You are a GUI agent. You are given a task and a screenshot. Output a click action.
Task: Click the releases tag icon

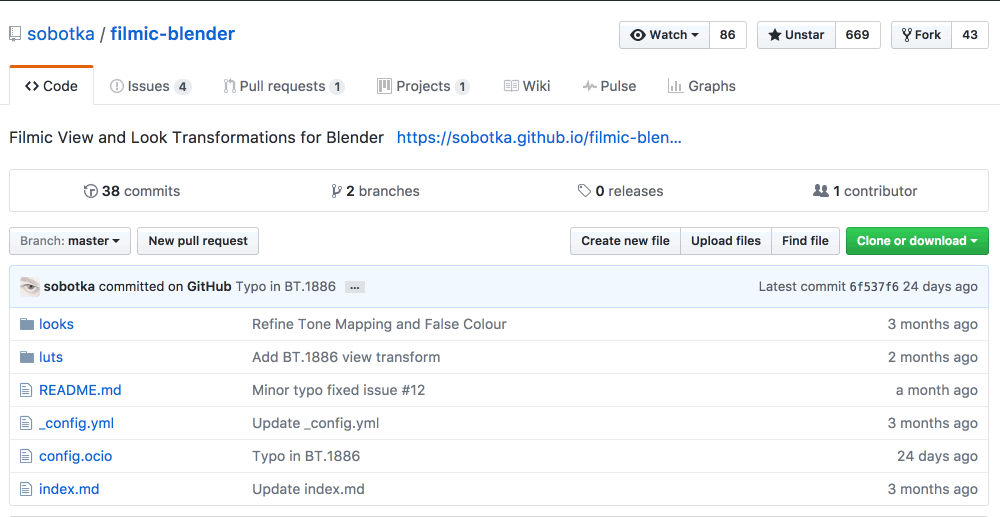click(584, 191)
